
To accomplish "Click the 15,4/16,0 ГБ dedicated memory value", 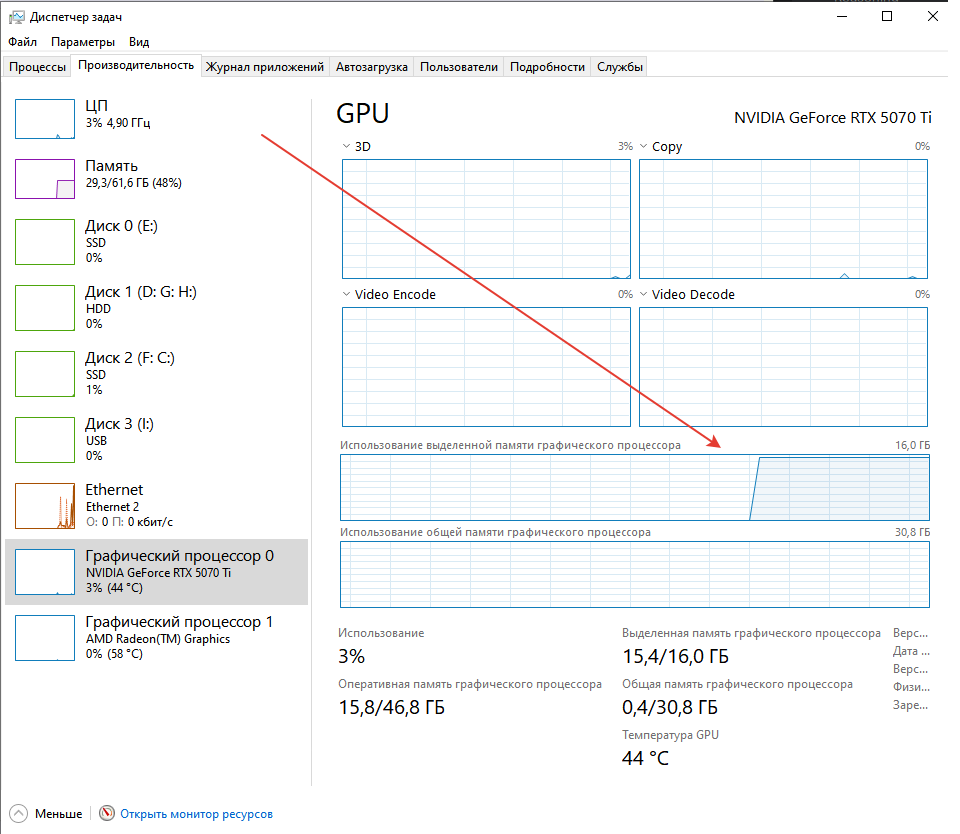I will (675, 656).
